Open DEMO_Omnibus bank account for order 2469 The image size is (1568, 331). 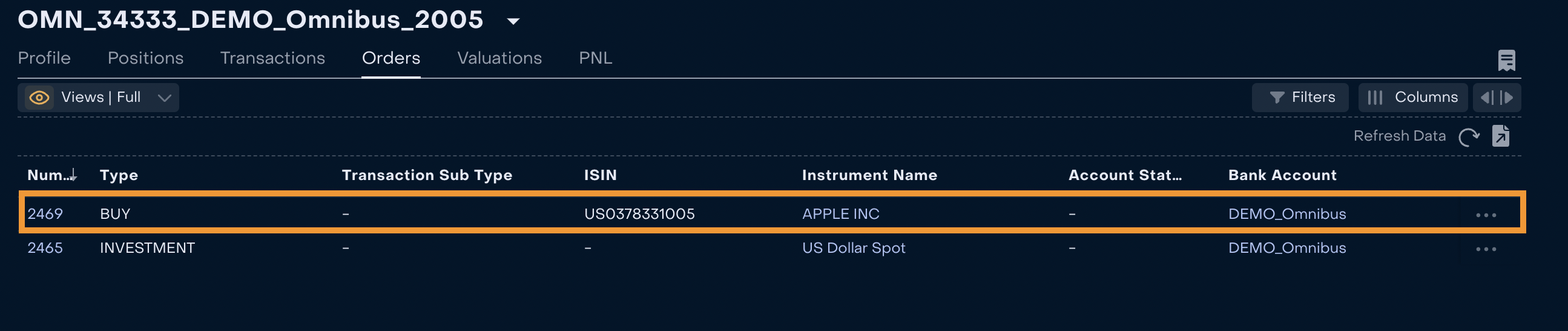pyautogui.click(x=1286, y=214)
